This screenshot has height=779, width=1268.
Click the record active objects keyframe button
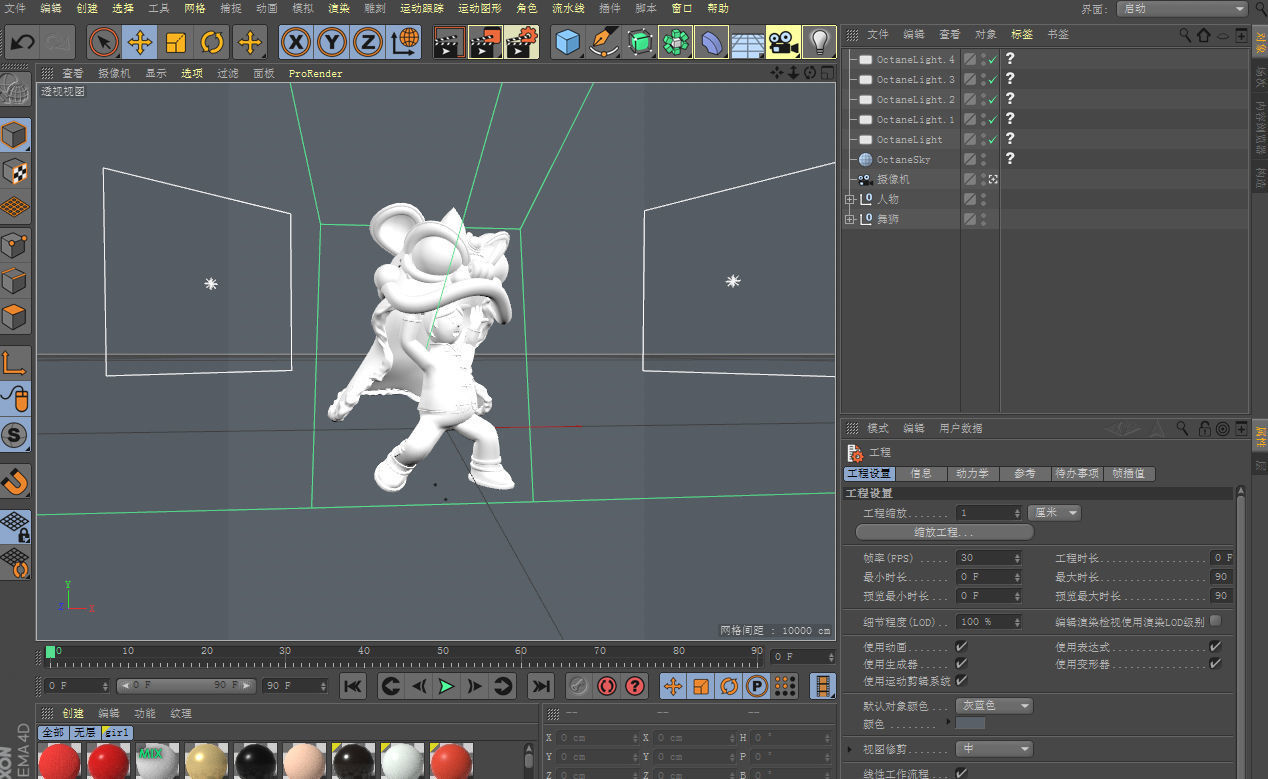tap(577, 686)
